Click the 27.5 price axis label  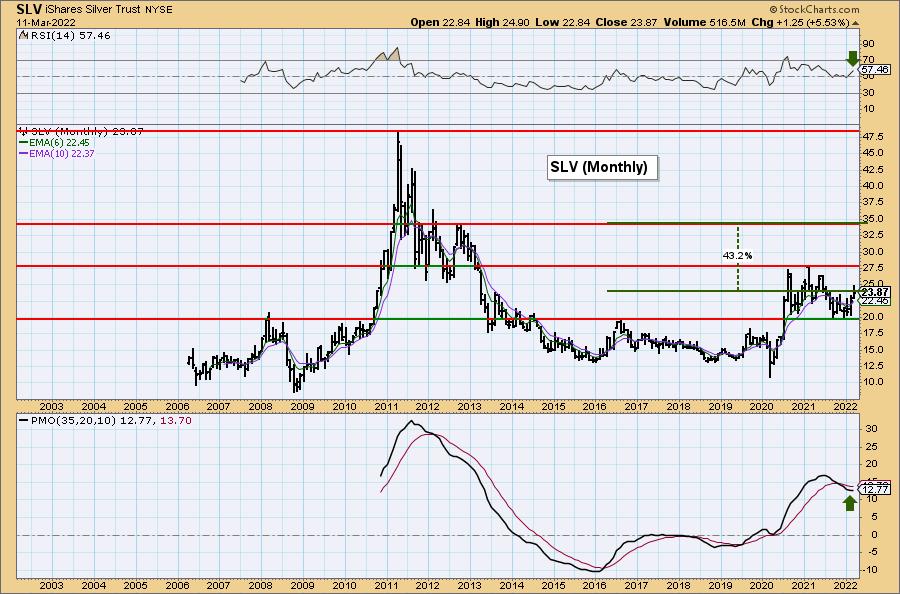(872, 268)
